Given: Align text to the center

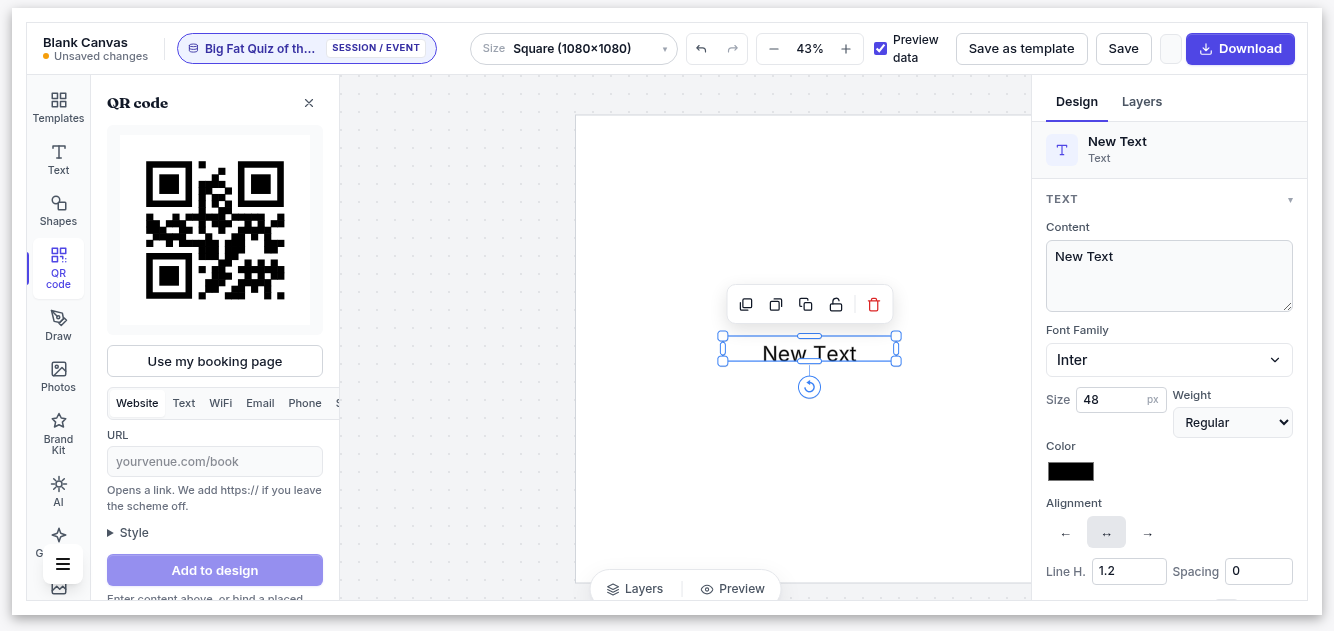Looking at the screenshot, I should click(x=1106, y=534).
